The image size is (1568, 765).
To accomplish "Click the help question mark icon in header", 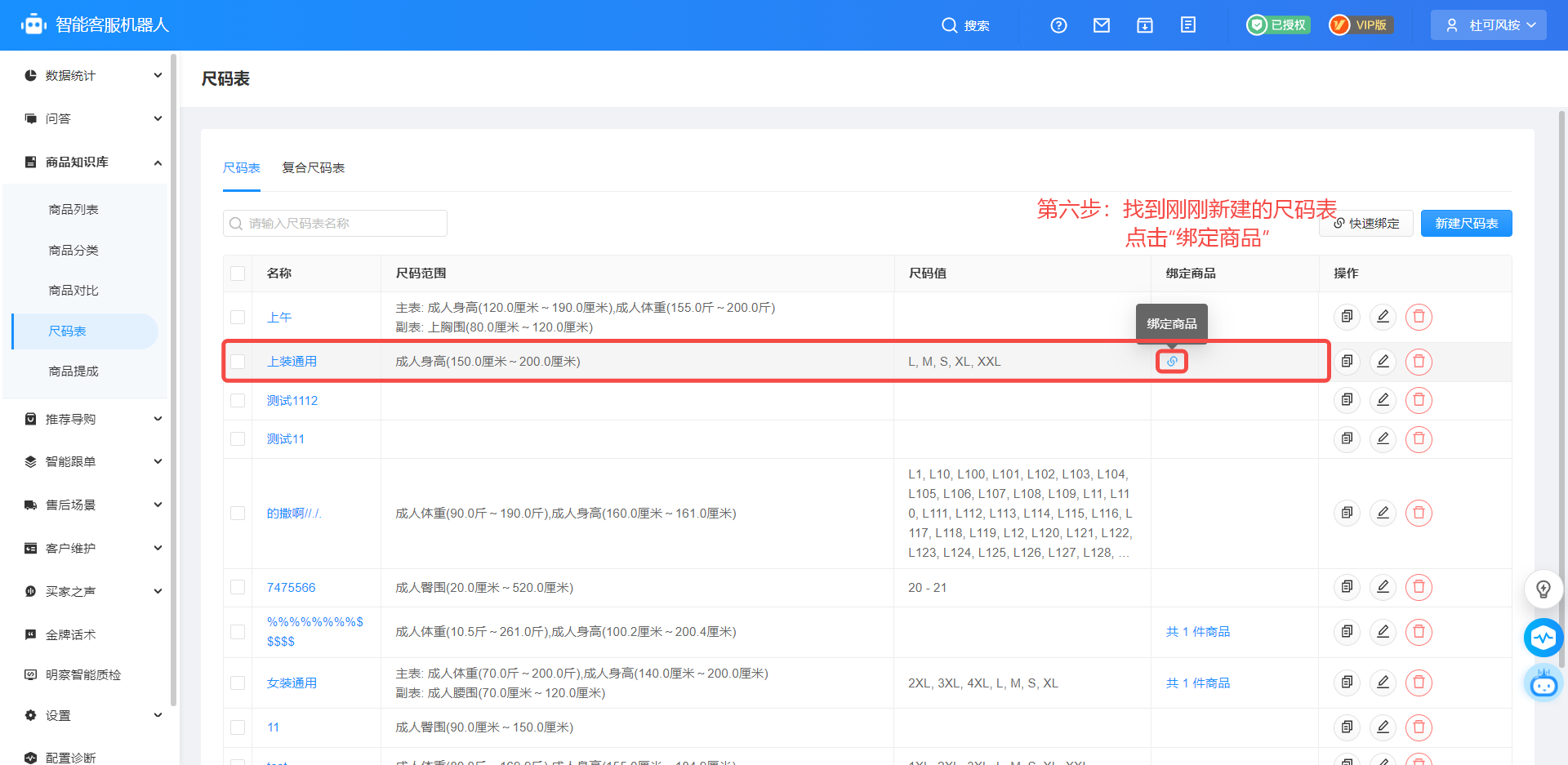I will click(1058, 25).
